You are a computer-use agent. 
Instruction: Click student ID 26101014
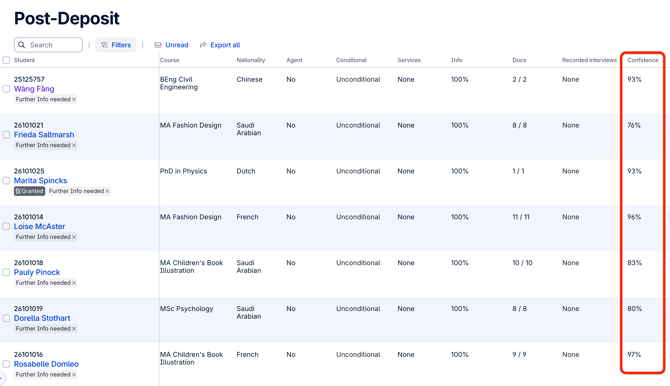pyautogui.click(x=29, y=217)
